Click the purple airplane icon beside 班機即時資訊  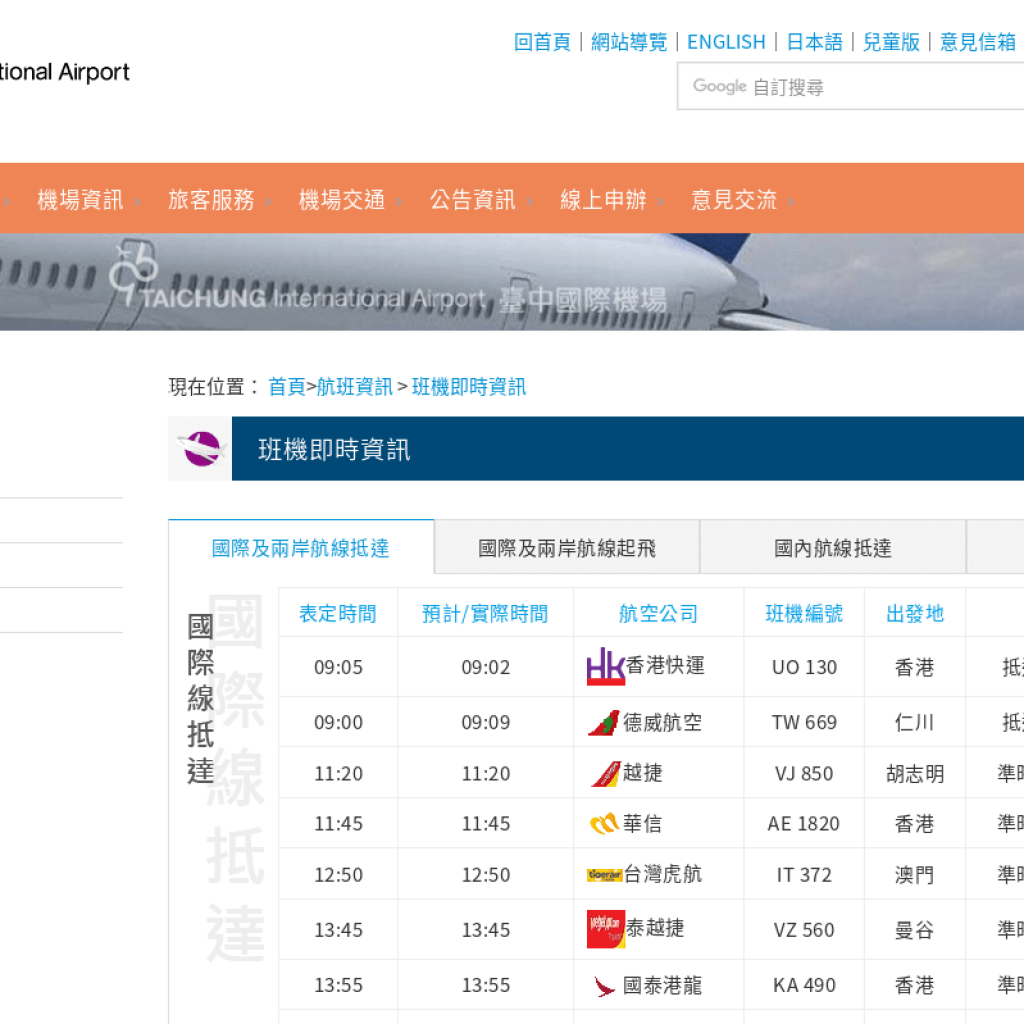[x=200, y=449]
